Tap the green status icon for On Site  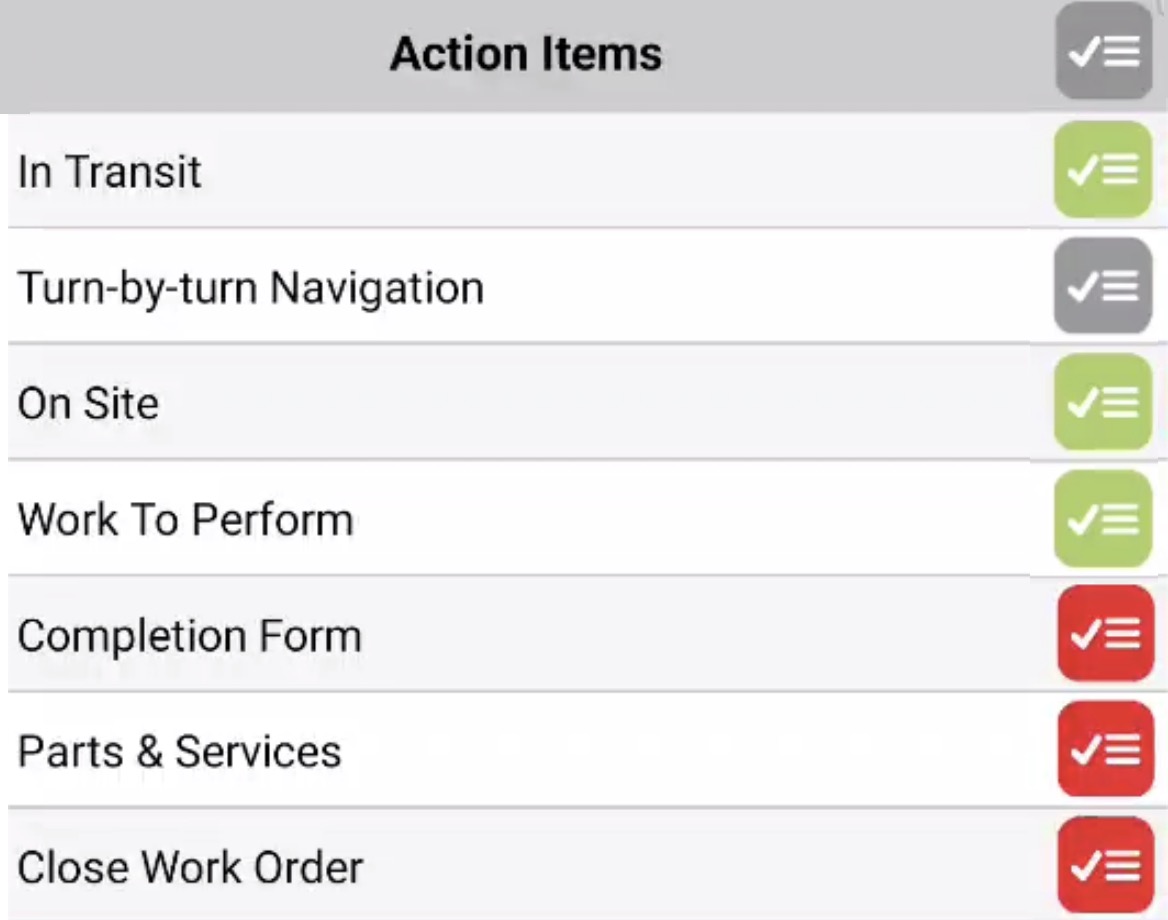[1103, 402]
